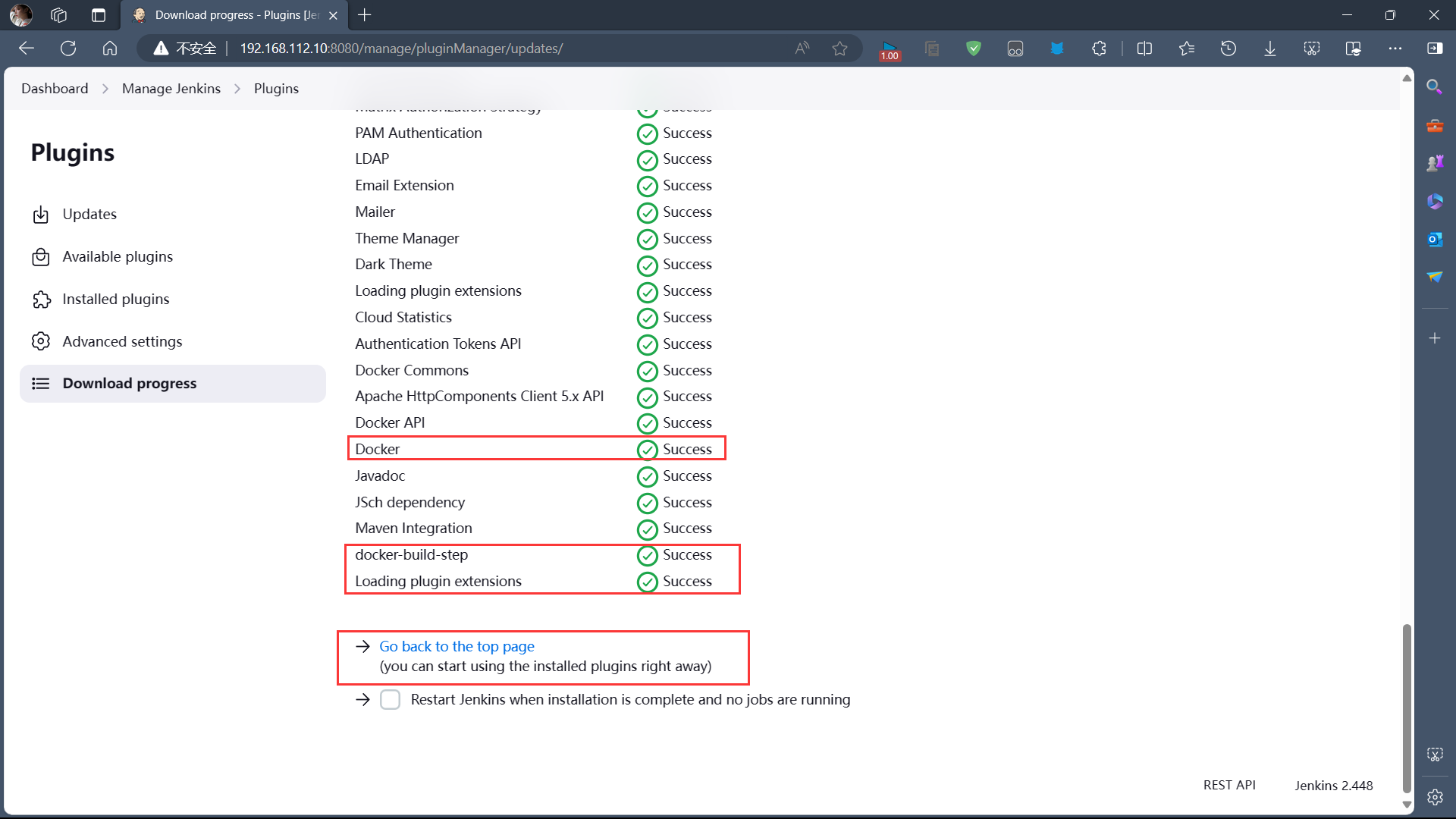Open the Web Capture tool
The image size is (1456, 819).
[x=1311, y=48]
